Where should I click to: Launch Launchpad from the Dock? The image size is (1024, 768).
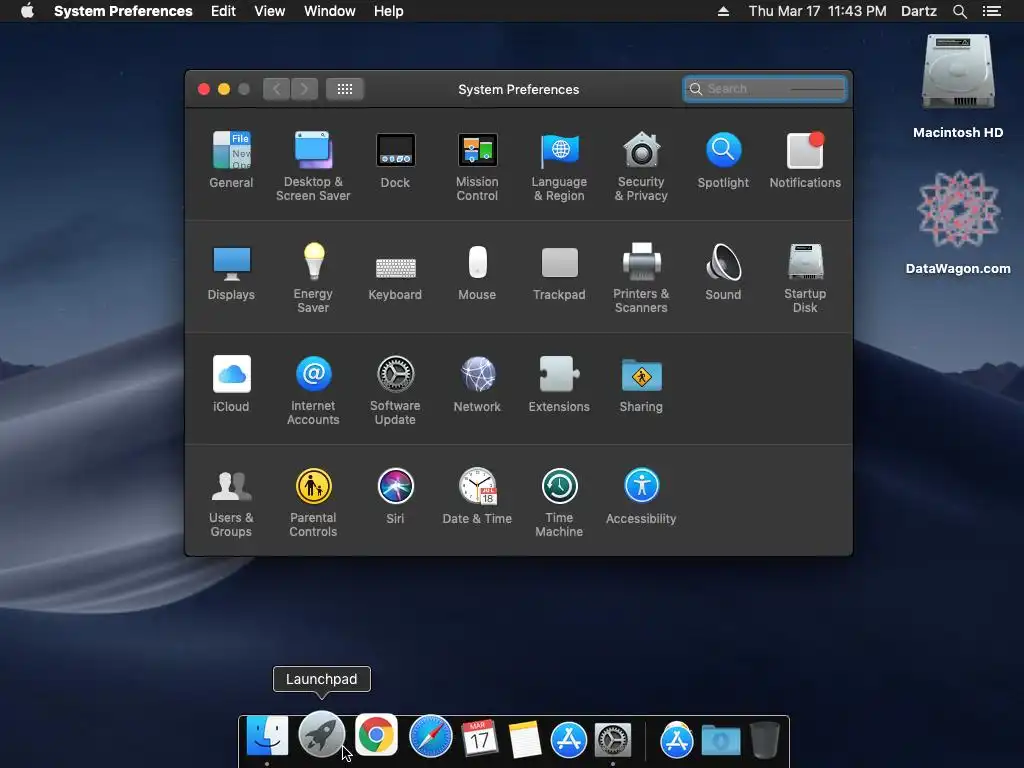click(321, 735)
